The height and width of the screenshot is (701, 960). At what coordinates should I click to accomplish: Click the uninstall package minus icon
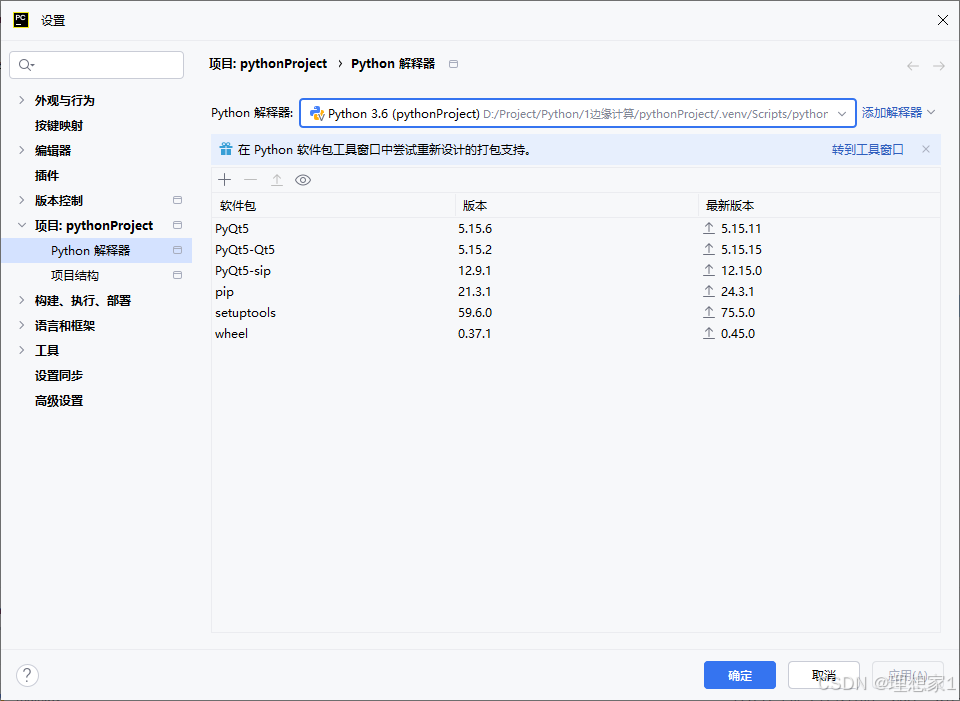tap(250, 179)
